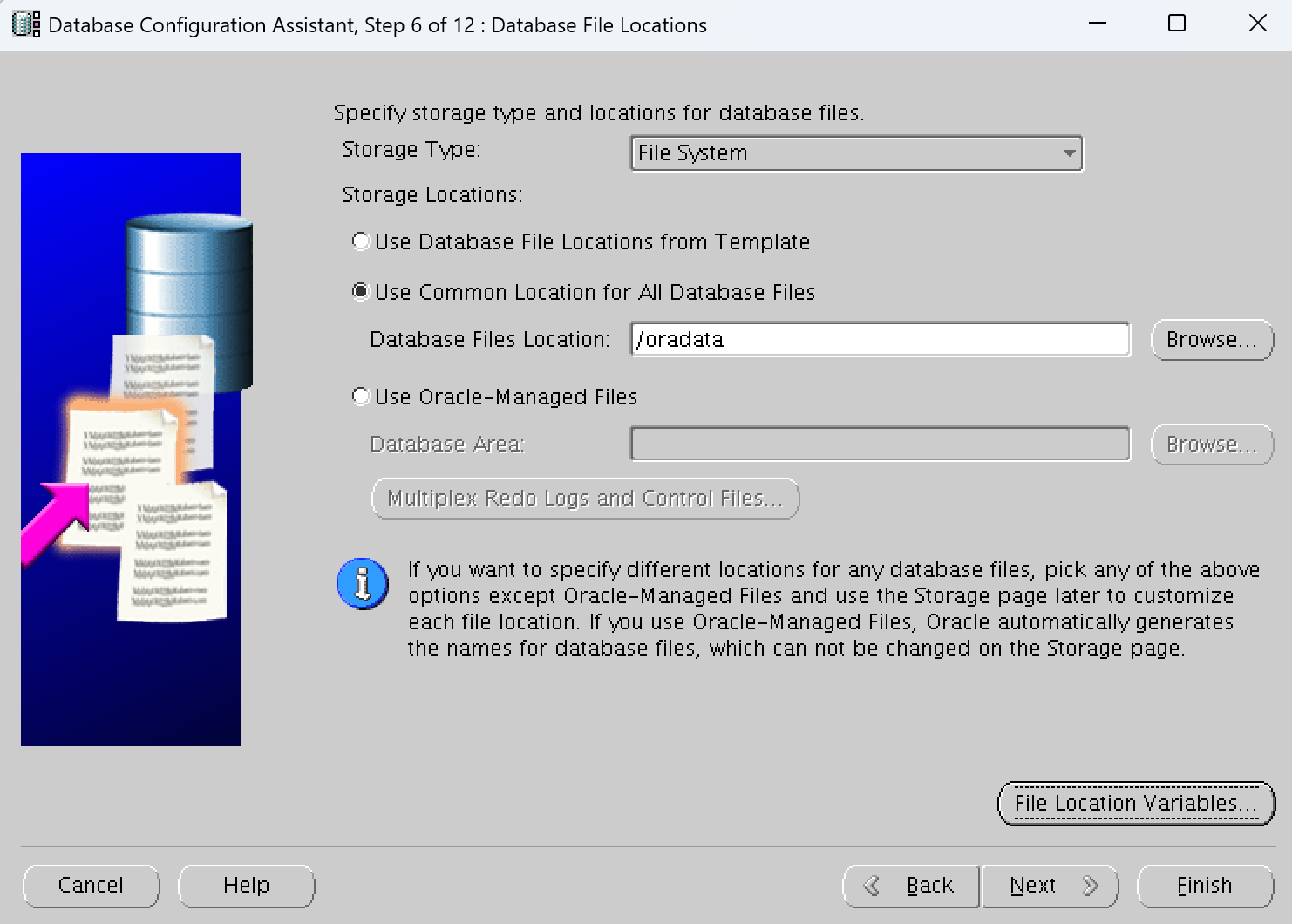Click the Database Files Location input field

click(x=881, y=339)
